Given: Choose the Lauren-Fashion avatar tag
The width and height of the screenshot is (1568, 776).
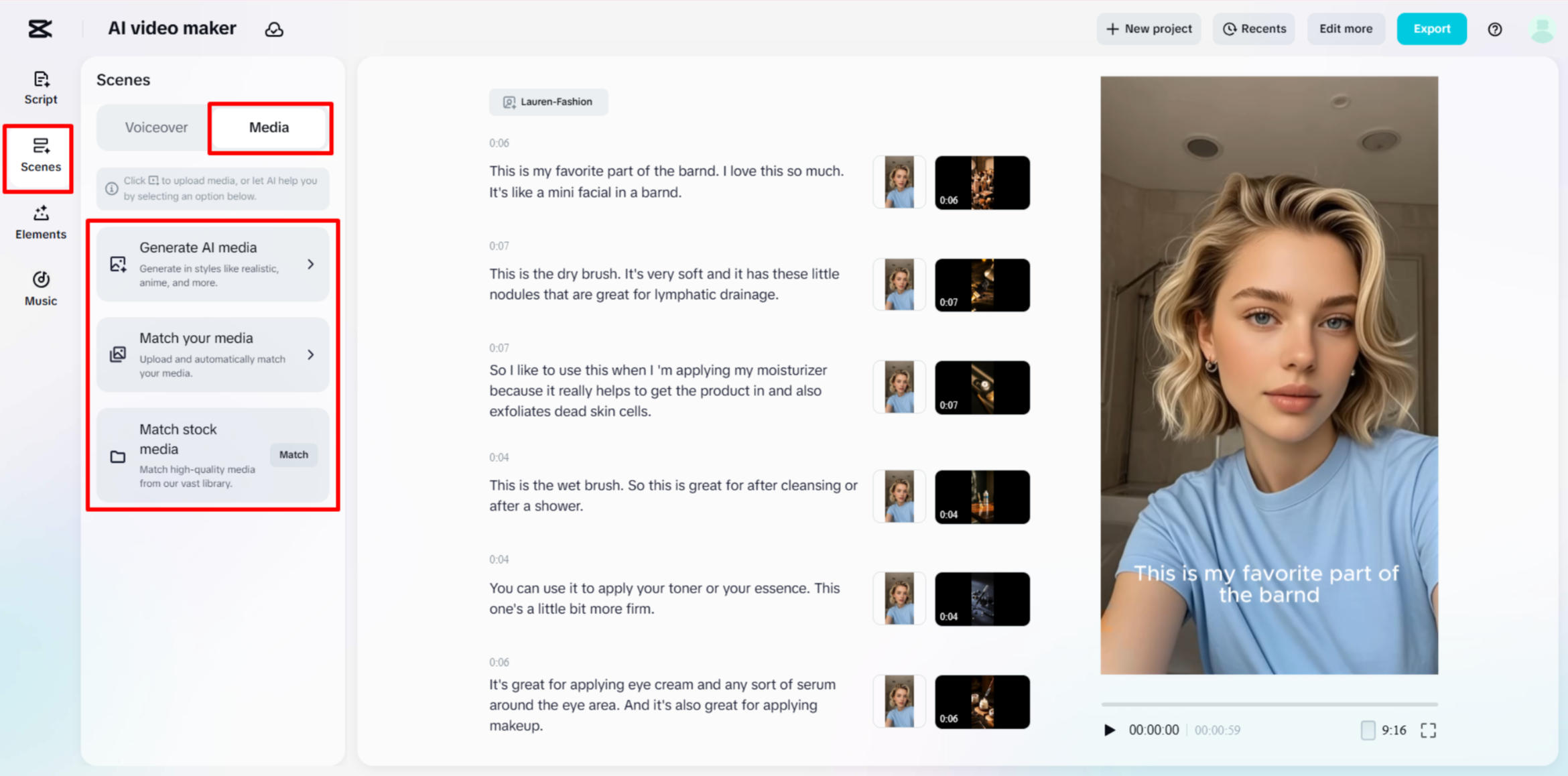Looking at the screenshot, I should [x=548, y=102].
